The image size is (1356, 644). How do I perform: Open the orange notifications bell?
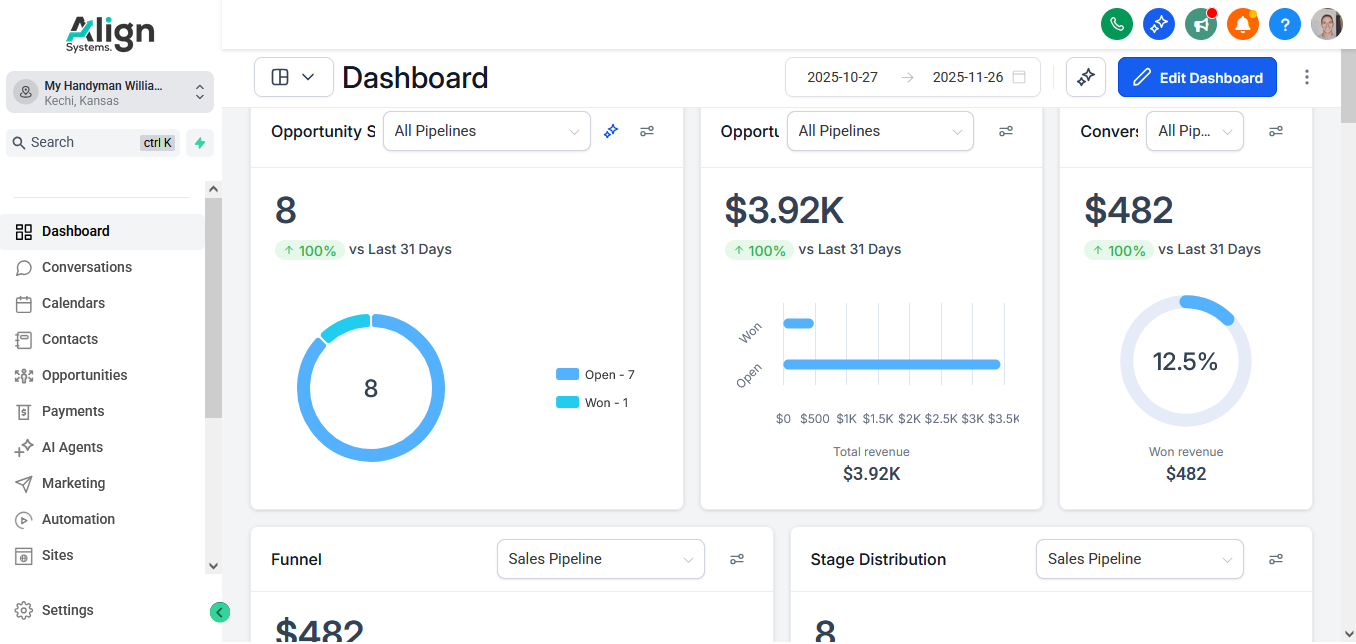tap(1242, 24)
